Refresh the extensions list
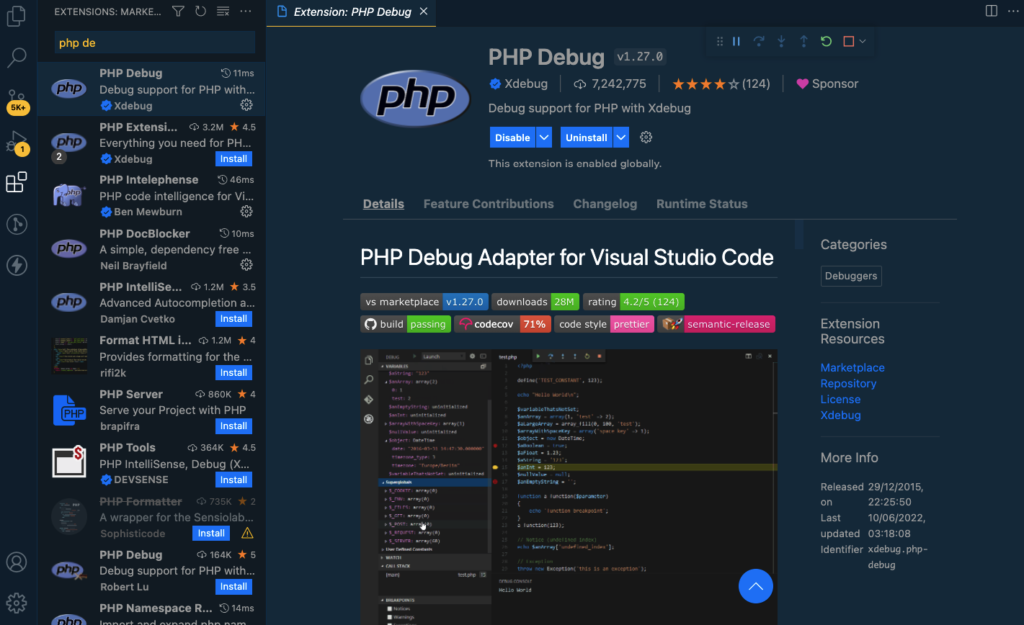This screenshot has width=1024, height=625. coord(200,11)
